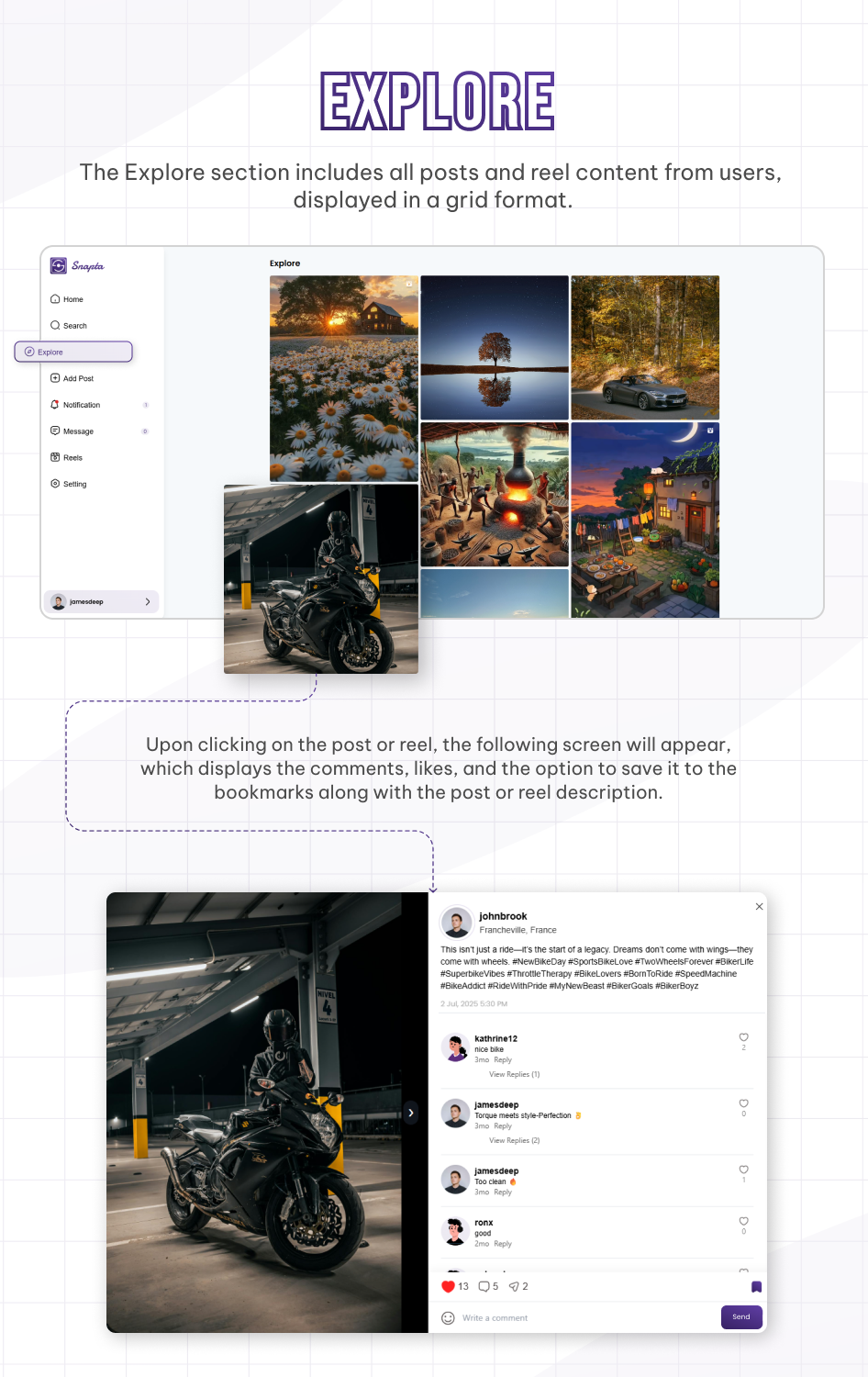Reply to ronx's 'good' comment
Viewport: 868px width, 1377px height.
[x=503, y=1244]
